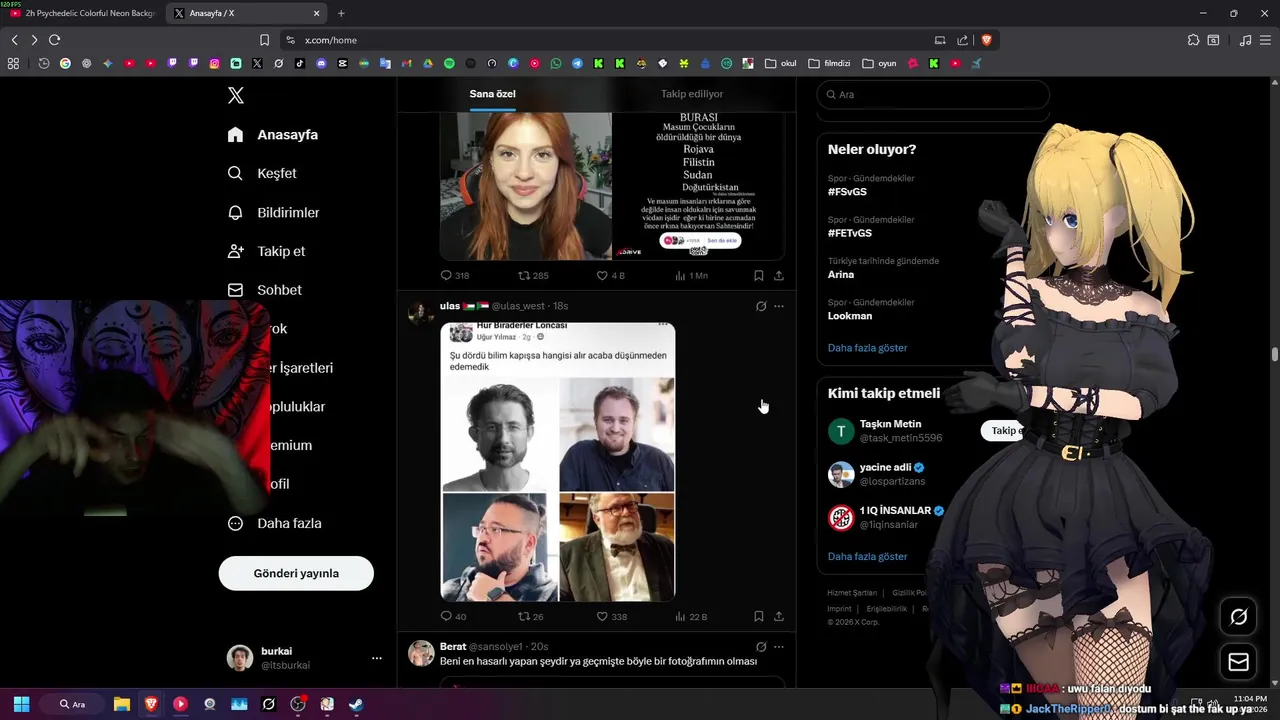Reload the current page
The image size is (1280, 720).
coord(54,40)
